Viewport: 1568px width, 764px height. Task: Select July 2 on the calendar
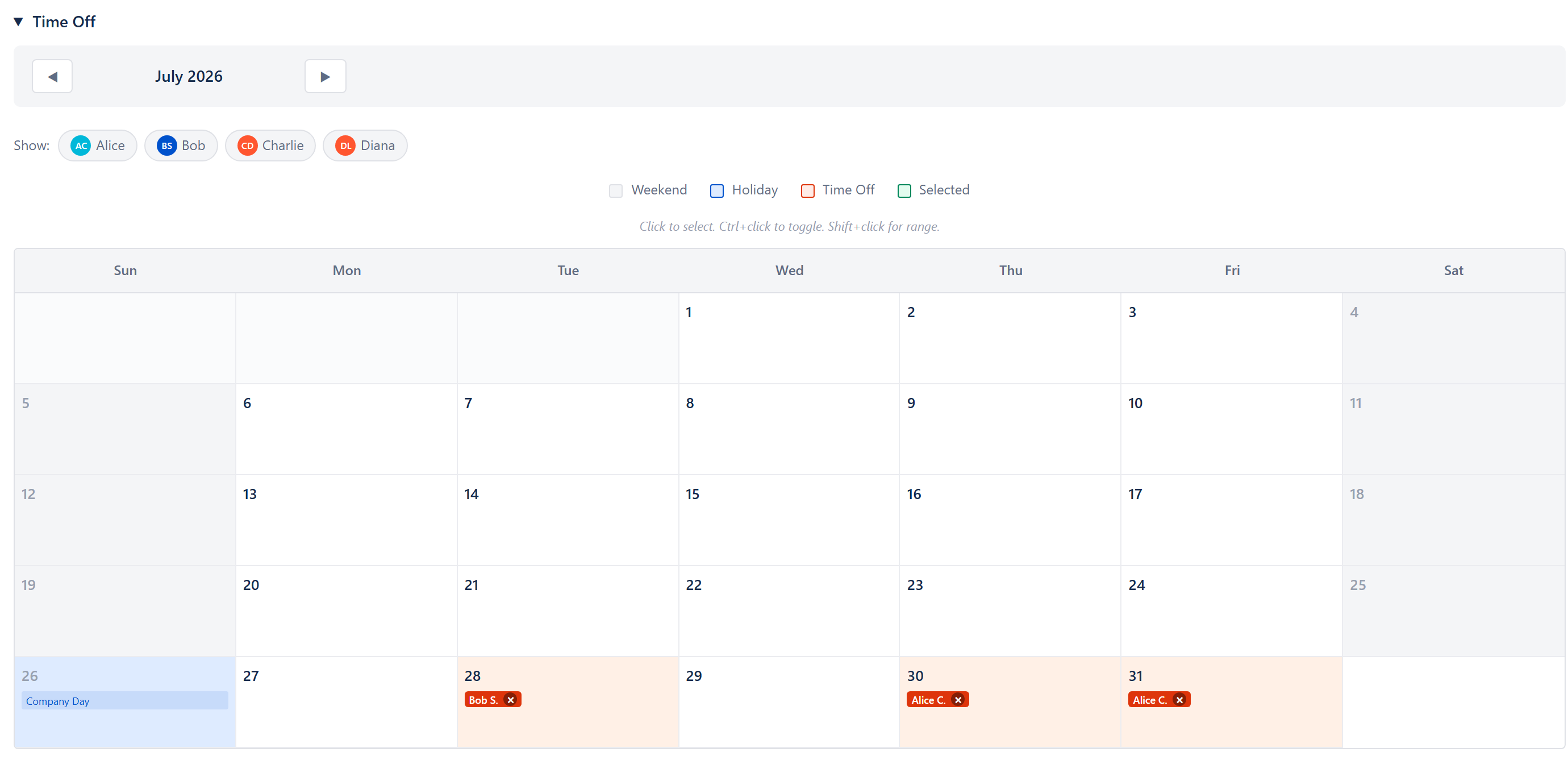pos(1011,339)
